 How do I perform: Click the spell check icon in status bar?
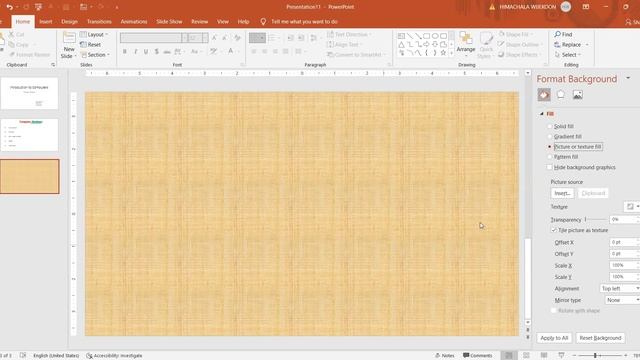[x=23, y=356]
